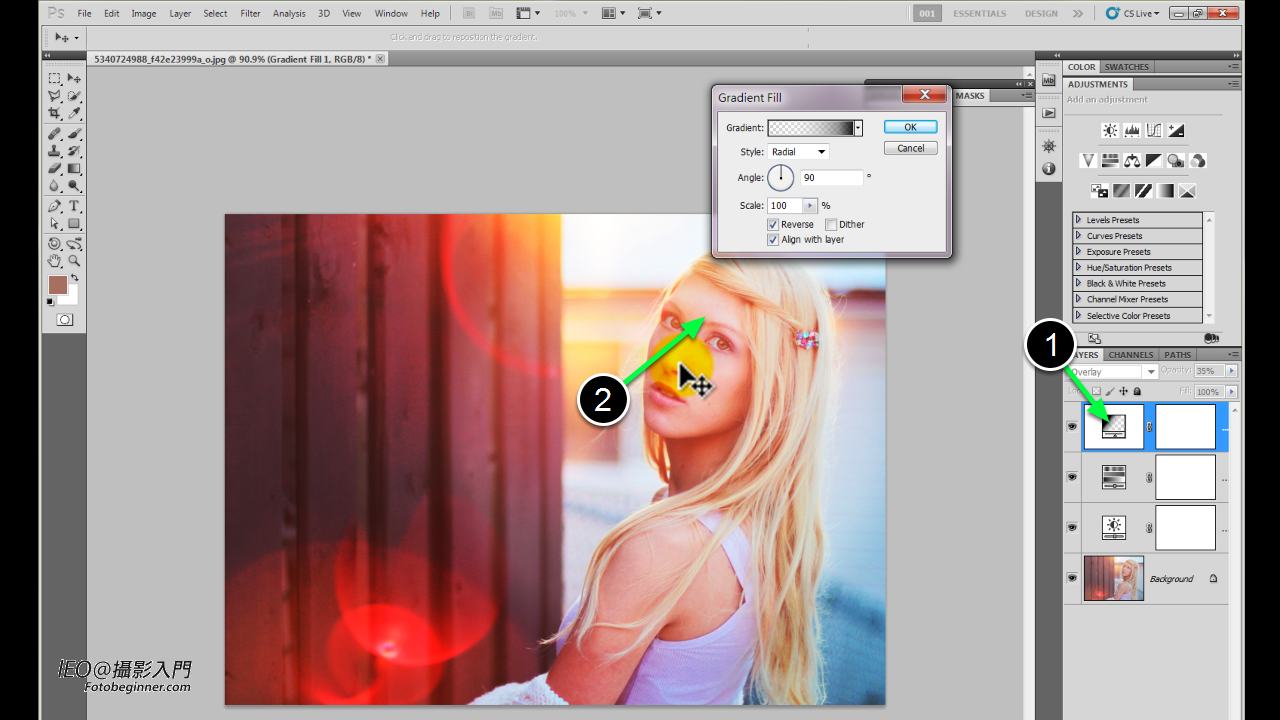
Task: Toggle lock transparent pixels icon
Action: tap(1096, 391)
